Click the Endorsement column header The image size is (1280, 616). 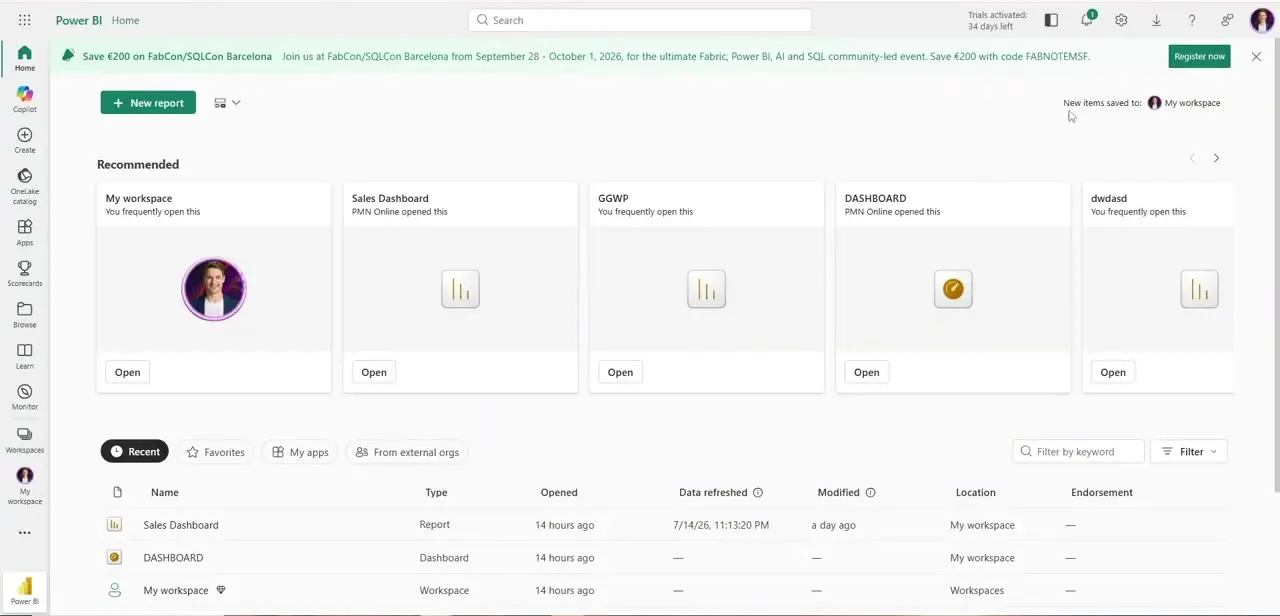tap(1102, 492)
